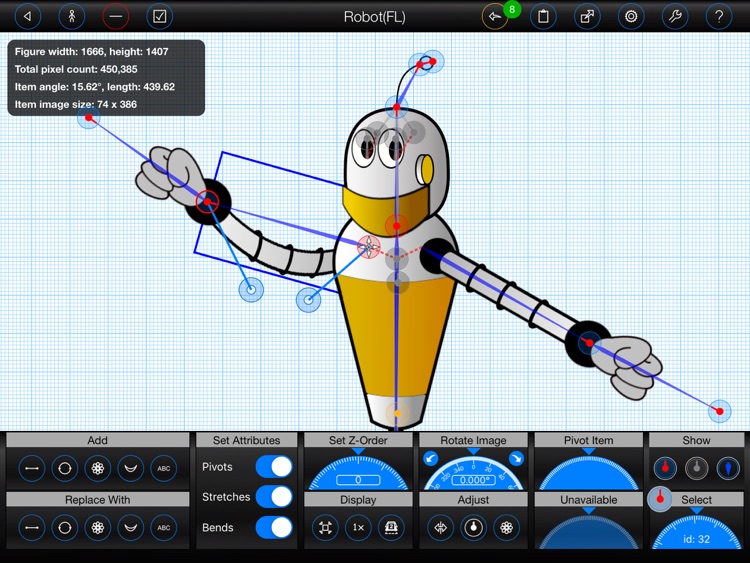The image size is (750, 563).
Task: Add an ABC text item
Action: pyautogui.click(x=164, y=468)
